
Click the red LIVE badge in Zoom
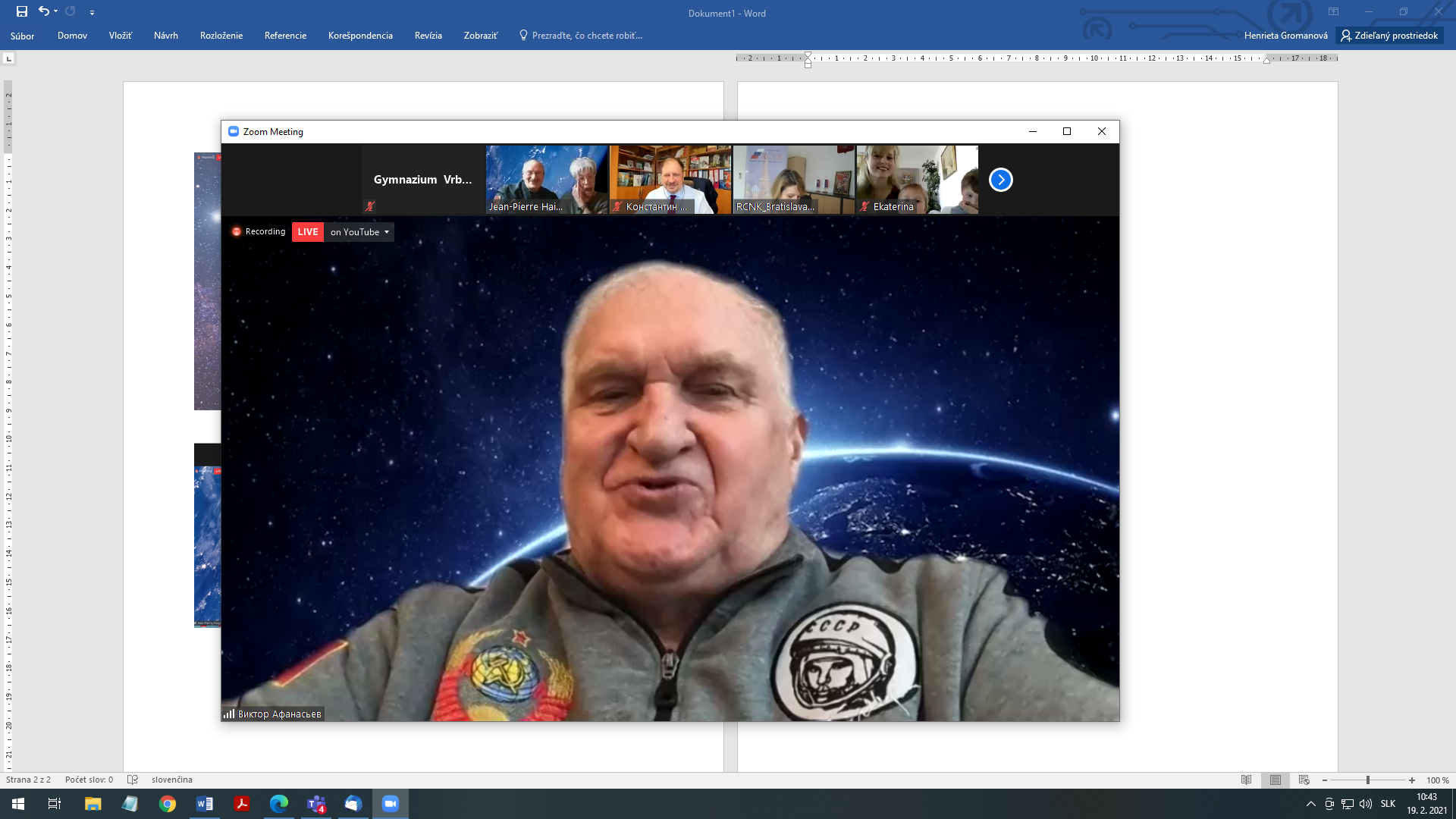tap(308, 232)
